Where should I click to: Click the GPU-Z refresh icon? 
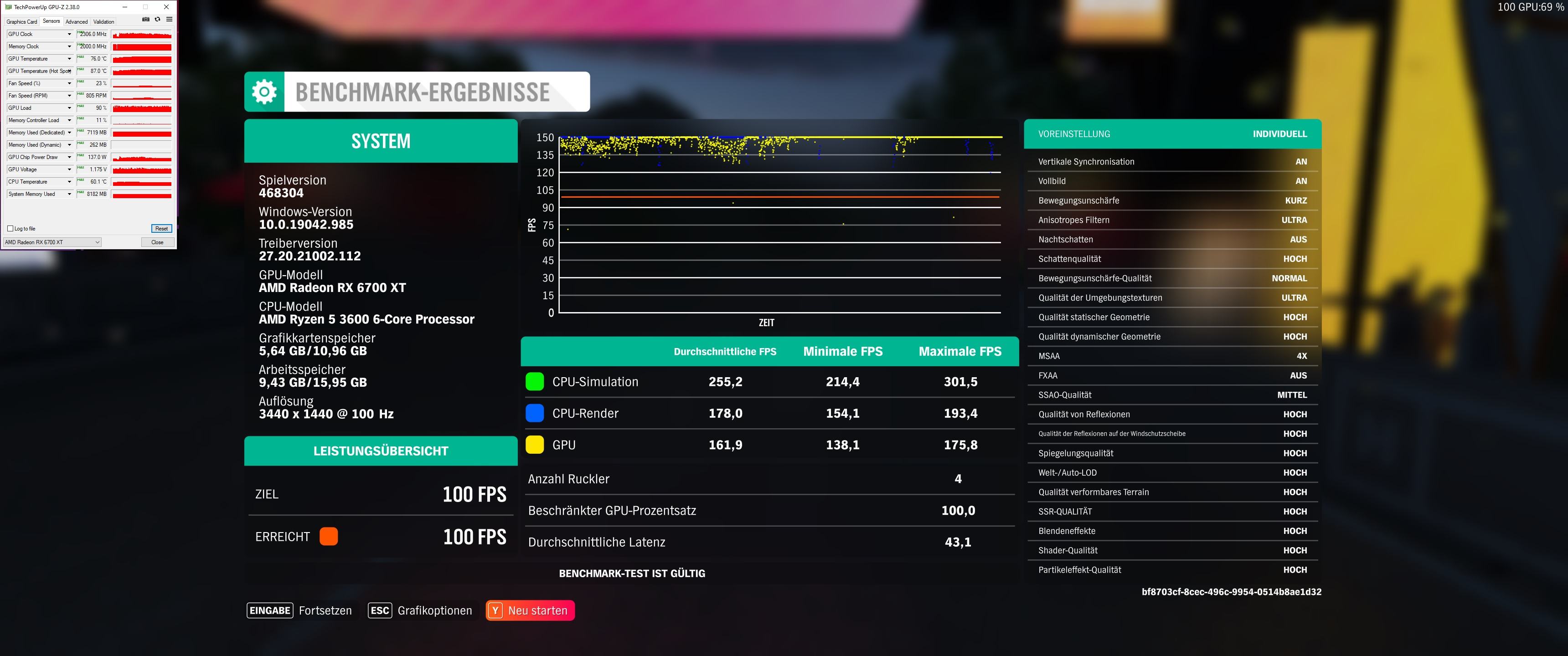pyautogui.click(x=157, y=20)
